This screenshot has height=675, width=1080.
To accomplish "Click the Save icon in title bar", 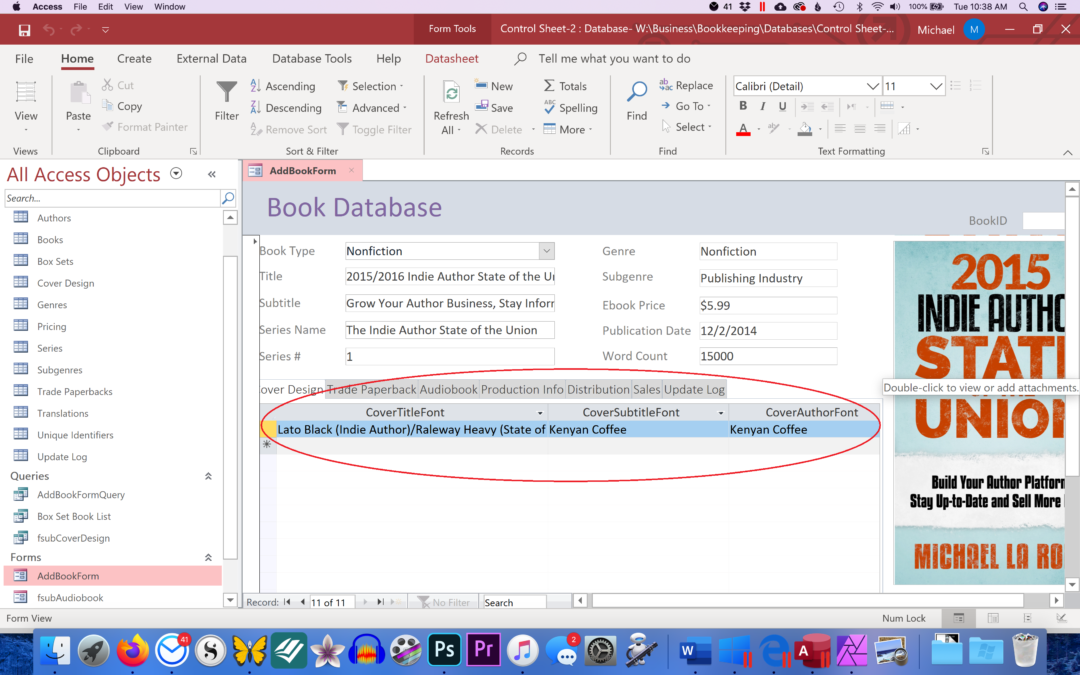I will (x=24, y=30).
